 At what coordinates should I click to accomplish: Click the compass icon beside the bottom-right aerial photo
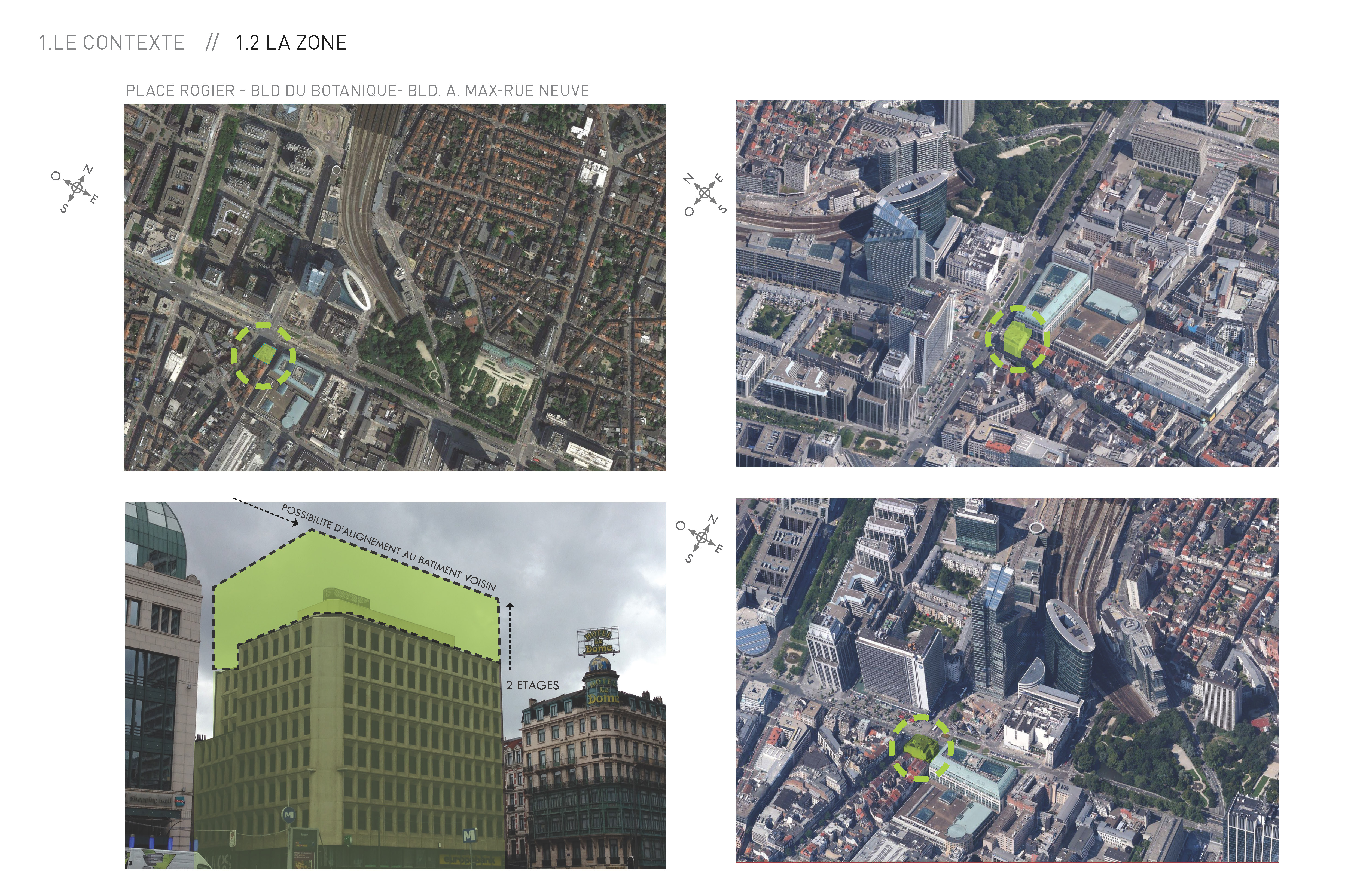point(702,538)
